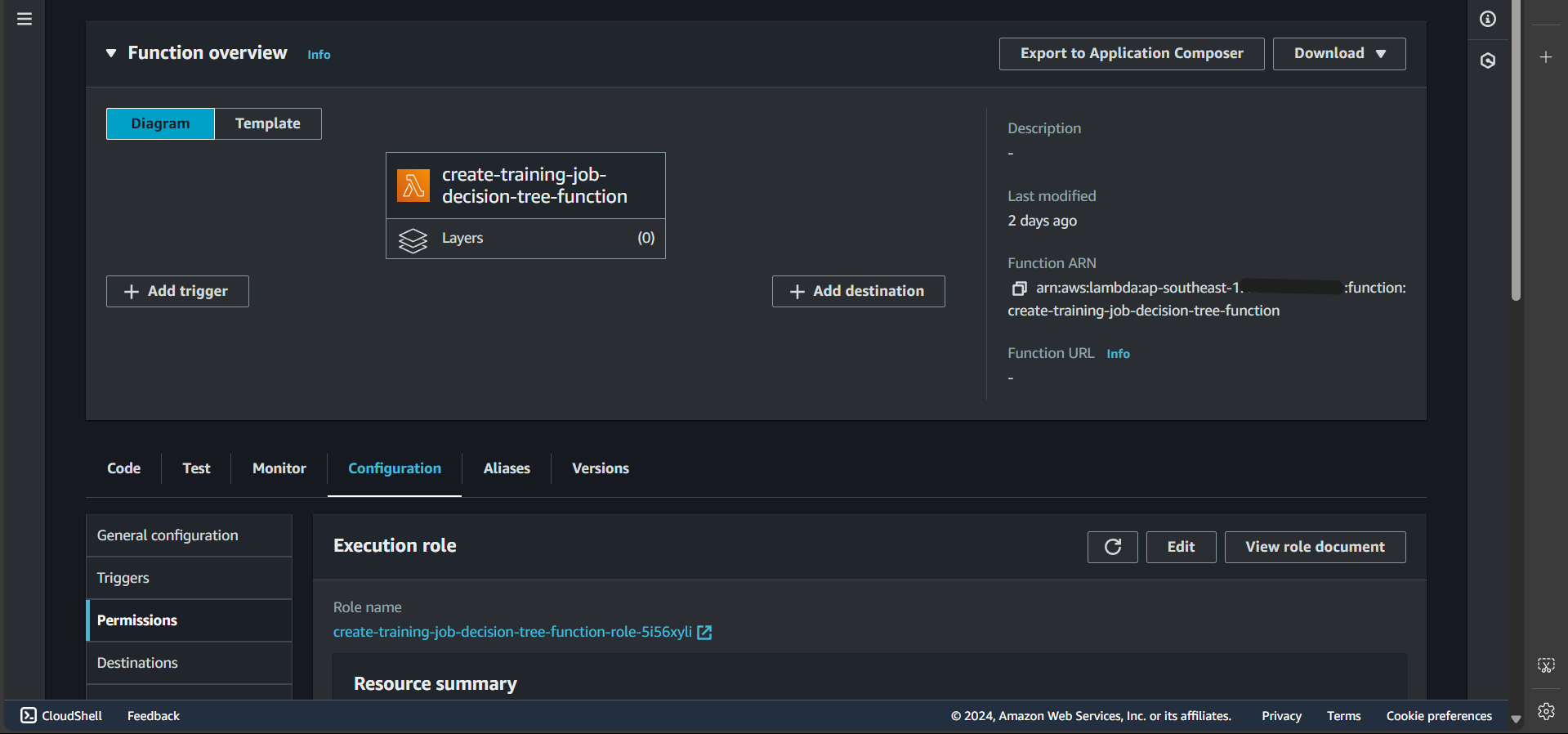Open the hamburger navigation menu

[25, 19]
